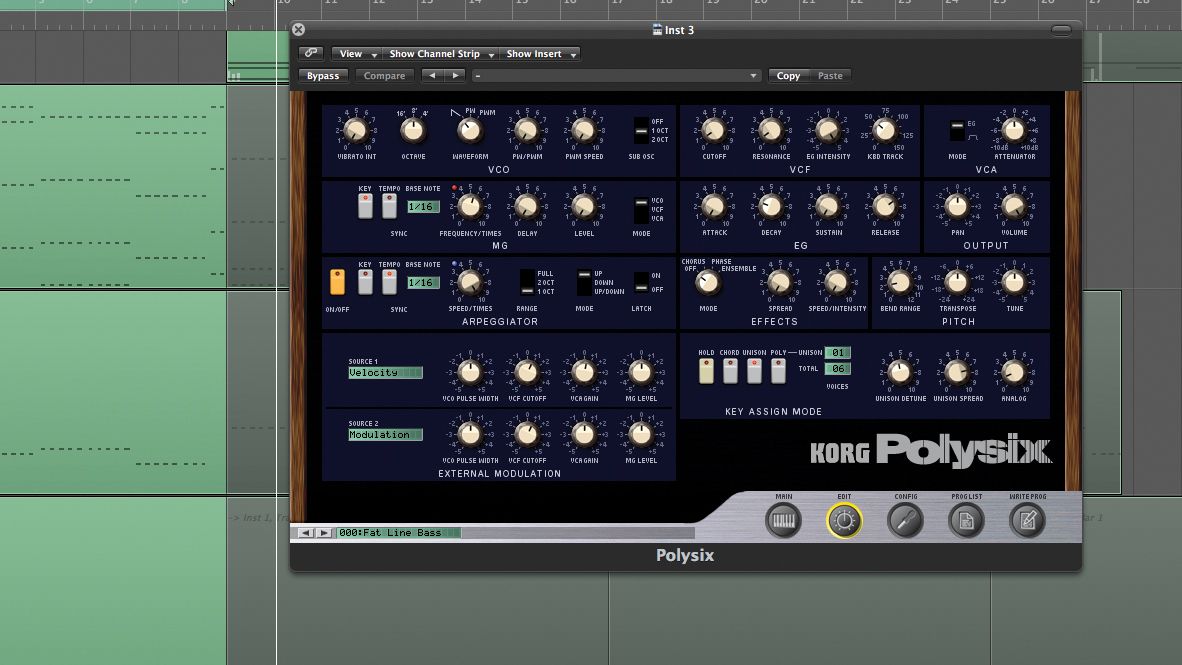Click the Bend Range knob
The height and width of the screenshot is (665, 1182).
899,283
